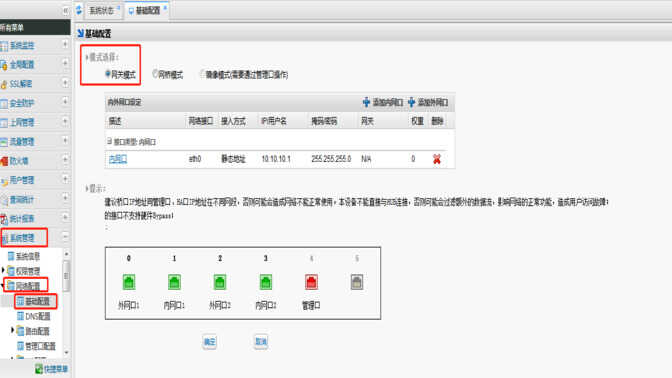Expand 系统监控 with its plus button
The image size is (672, 378).
point(65,44)
